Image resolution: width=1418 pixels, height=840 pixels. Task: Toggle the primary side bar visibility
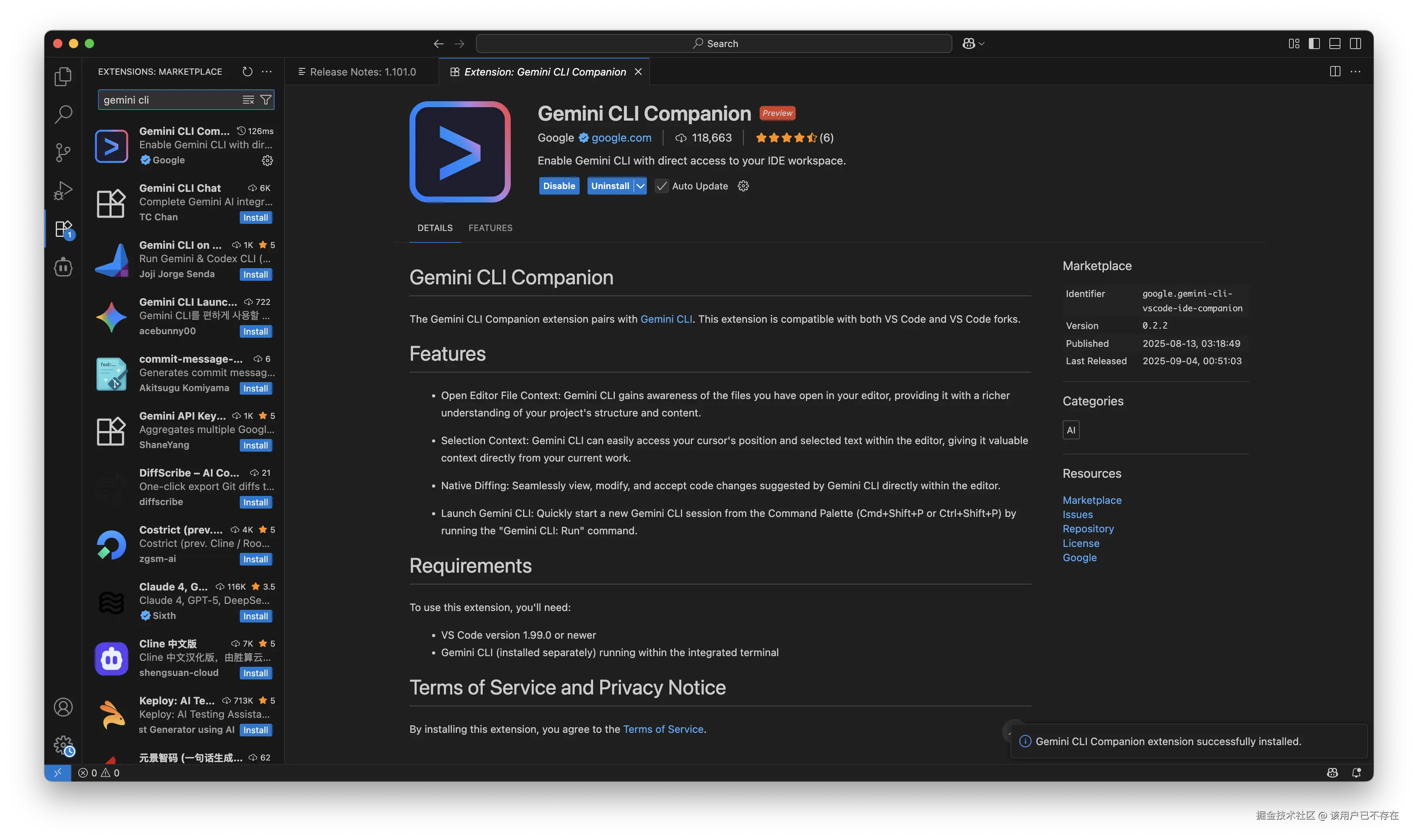(1314, 44)
